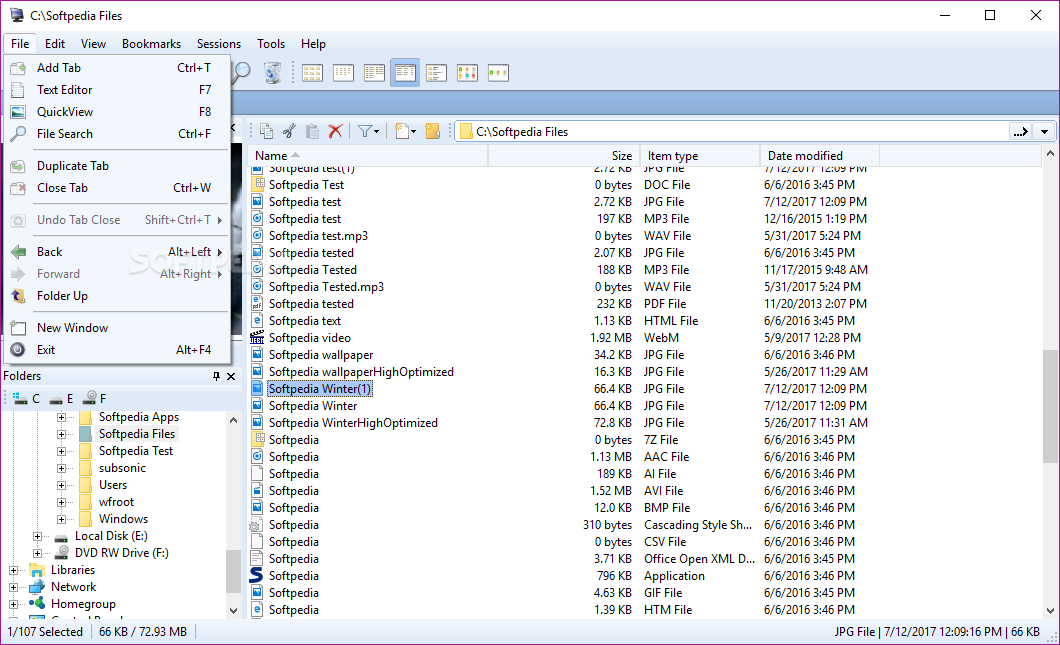Open the Tools menu

(270, 44)
